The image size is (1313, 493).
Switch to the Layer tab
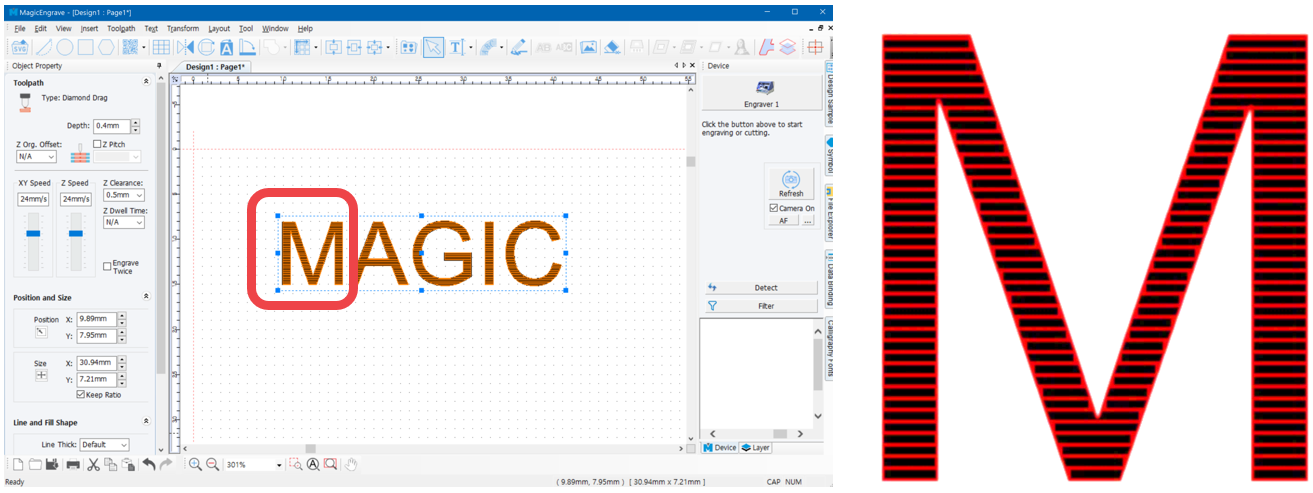755,448
